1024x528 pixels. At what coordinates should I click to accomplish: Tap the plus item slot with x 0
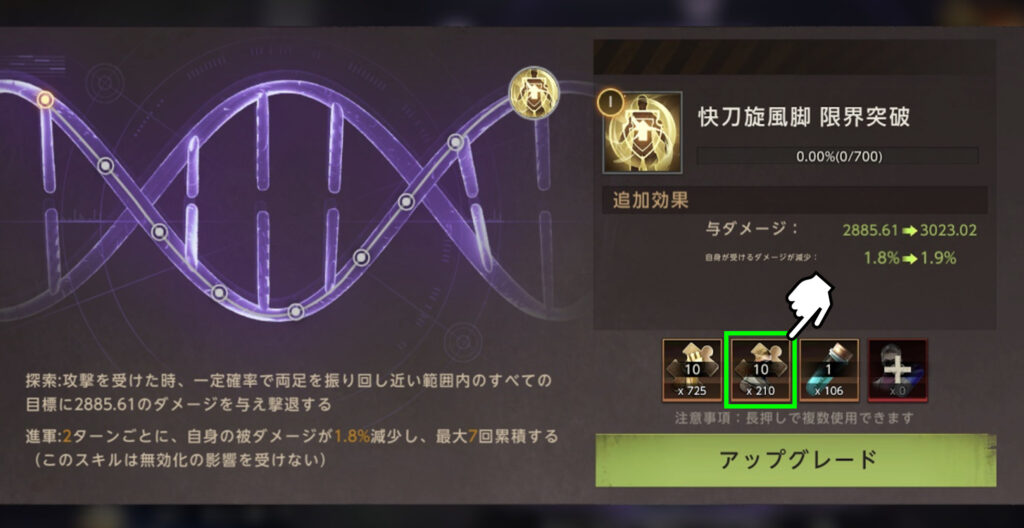(897, 371)
